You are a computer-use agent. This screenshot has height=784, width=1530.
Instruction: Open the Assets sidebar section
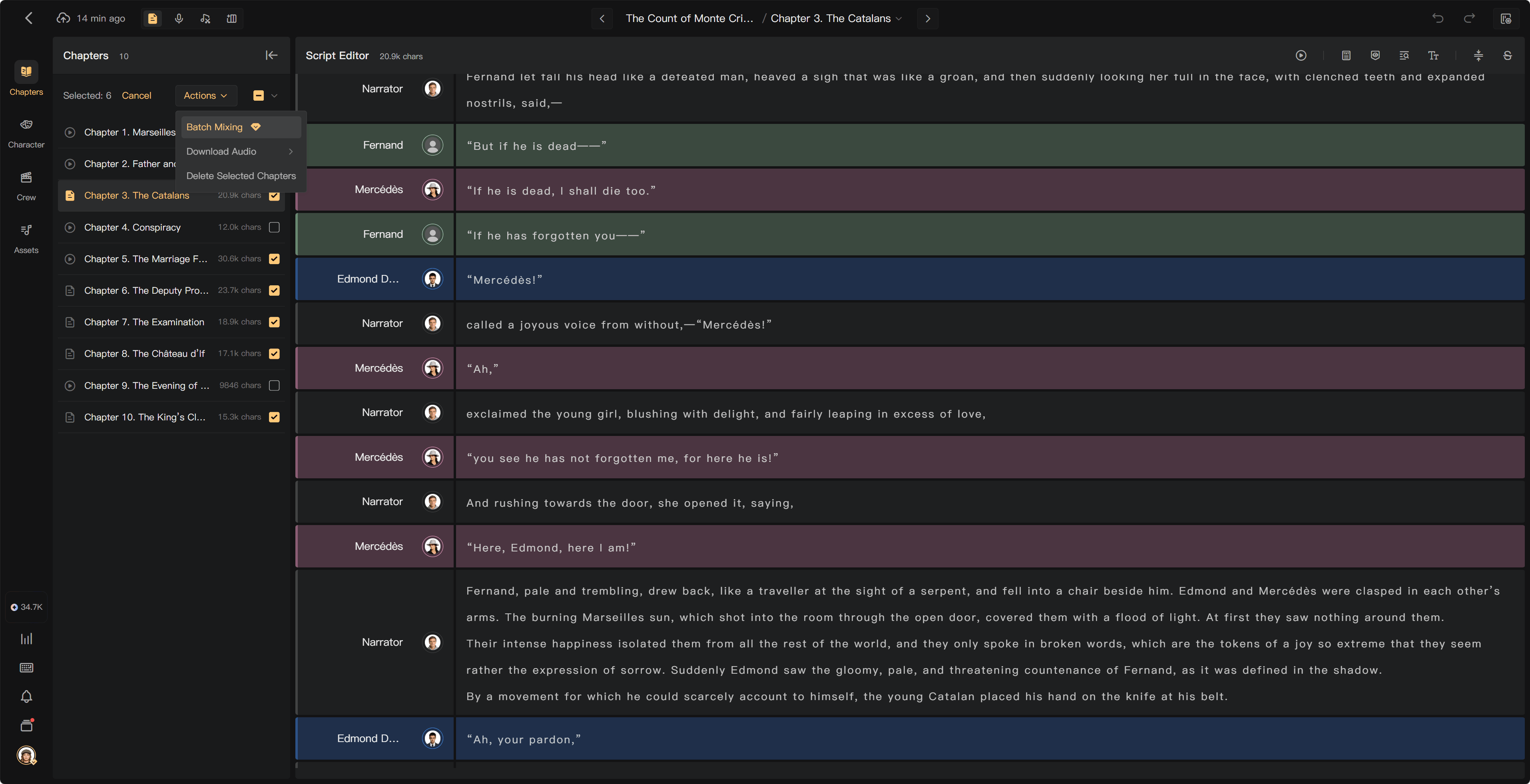point(26,239)
